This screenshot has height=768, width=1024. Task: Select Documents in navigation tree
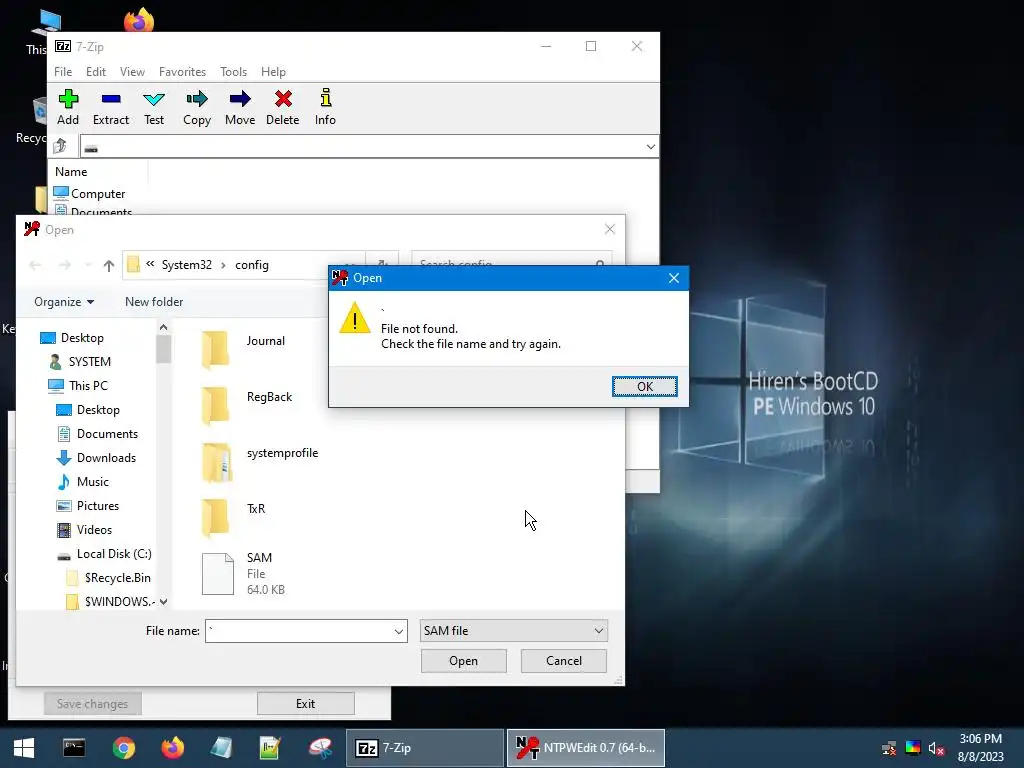click(x=97, y=434)
